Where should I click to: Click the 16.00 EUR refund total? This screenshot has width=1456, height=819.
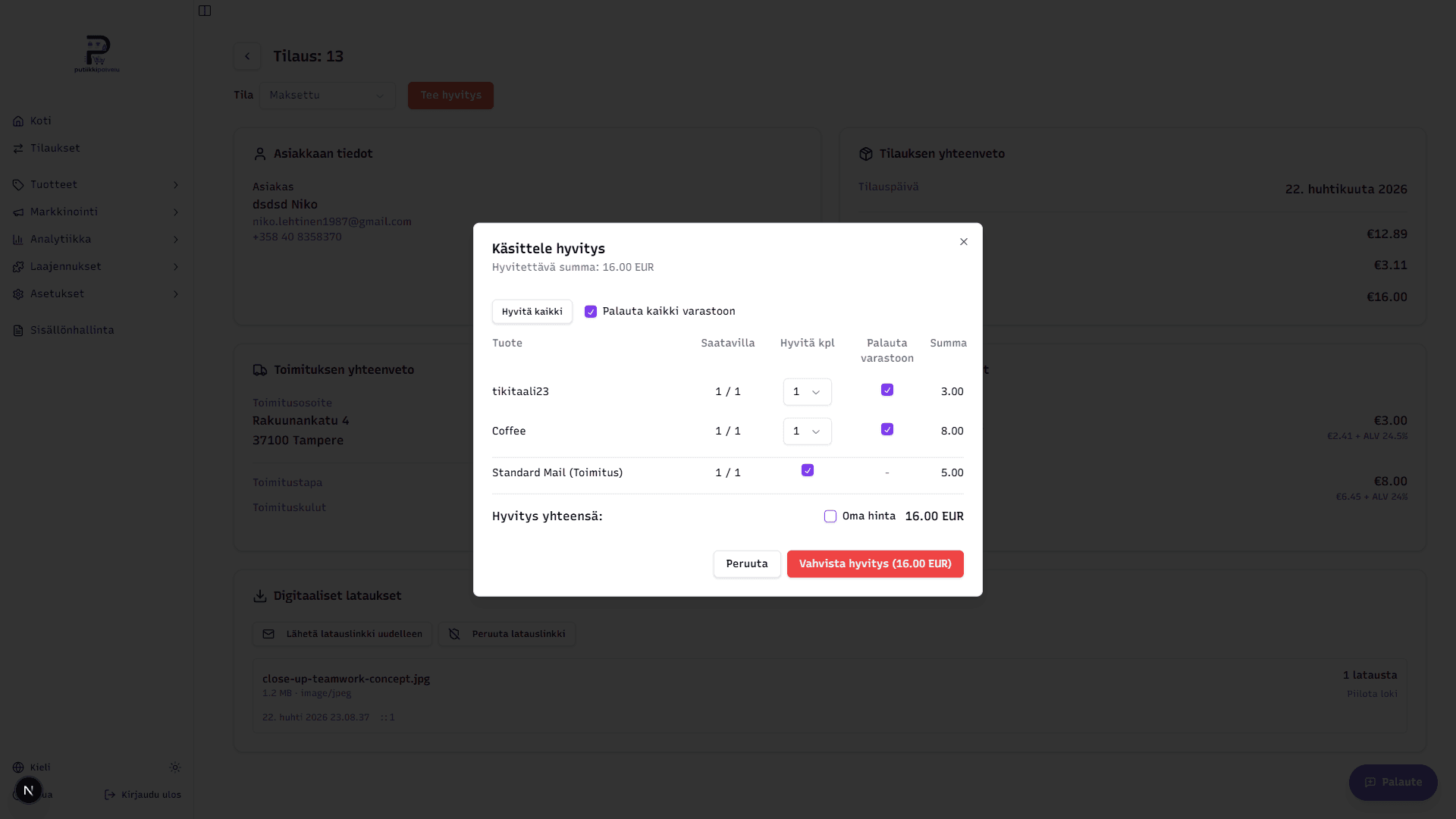[934, 516]
